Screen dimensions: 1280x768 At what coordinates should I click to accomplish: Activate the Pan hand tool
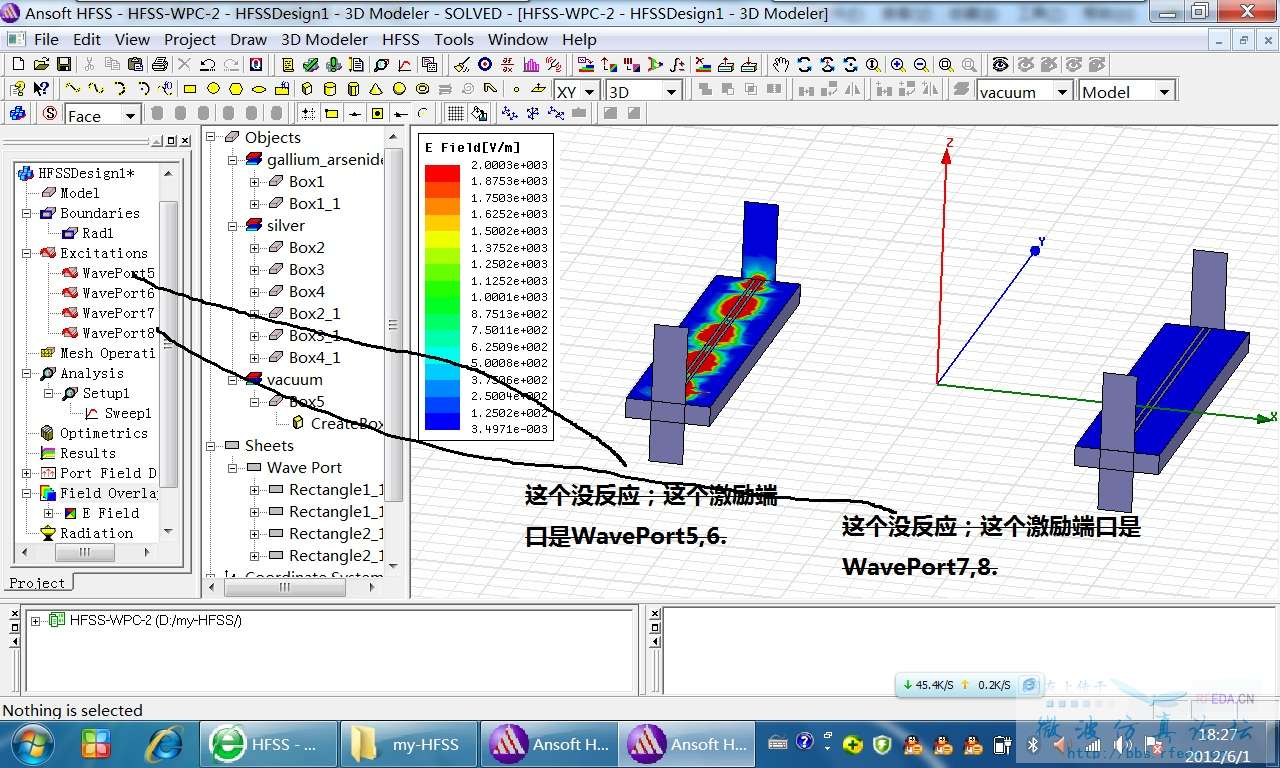781,64
